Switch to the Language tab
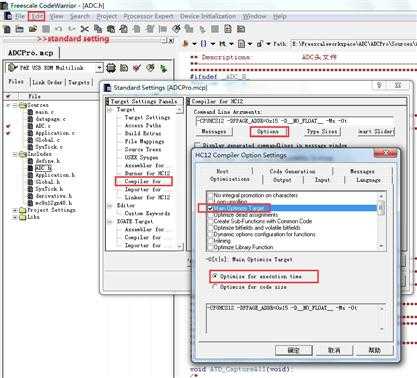Viewport: 417px width, 378px height. pyautogui.click(x=368, y=180)
